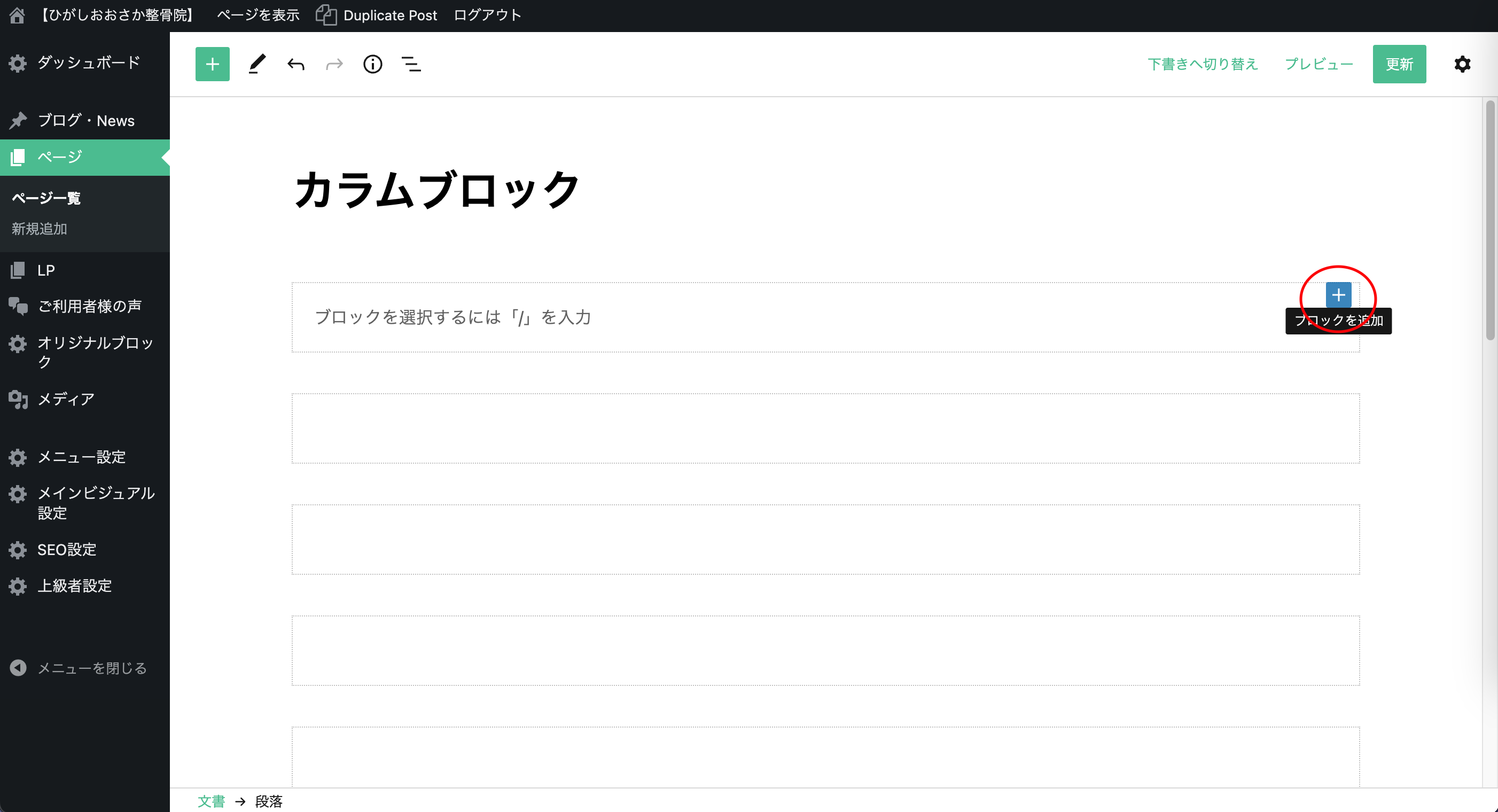Open the list view outline icon

click(411, 64)
